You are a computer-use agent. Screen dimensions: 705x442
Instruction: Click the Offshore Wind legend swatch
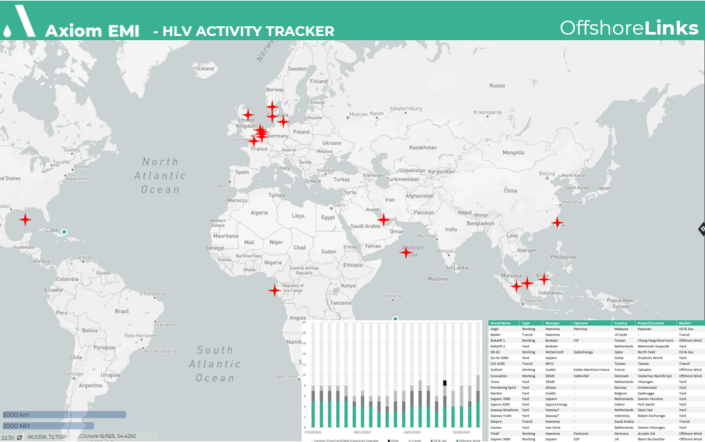457,441
